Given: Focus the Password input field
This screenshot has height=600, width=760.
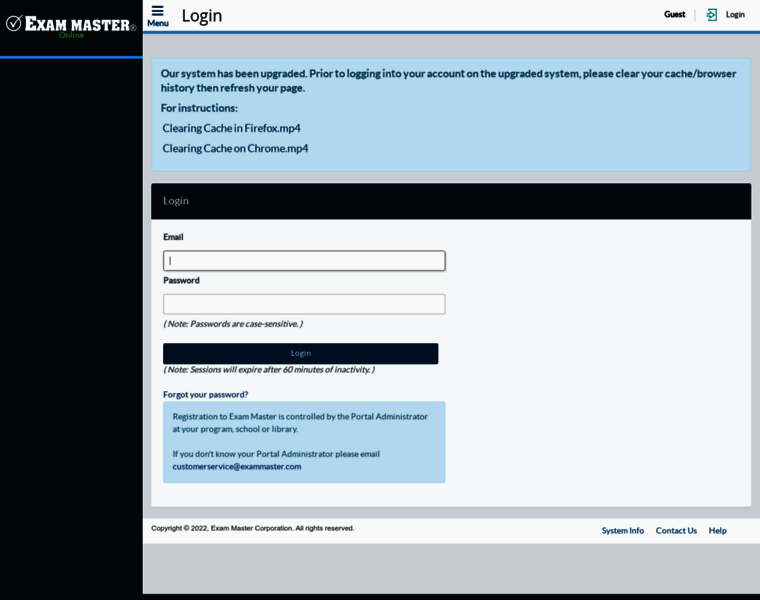Looking at the screenshot, I should 304,304.
